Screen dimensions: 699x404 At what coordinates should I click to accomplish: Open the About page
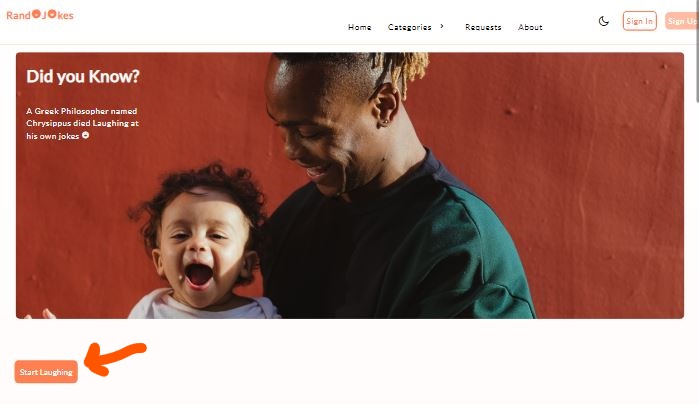(x=530, y=27)
